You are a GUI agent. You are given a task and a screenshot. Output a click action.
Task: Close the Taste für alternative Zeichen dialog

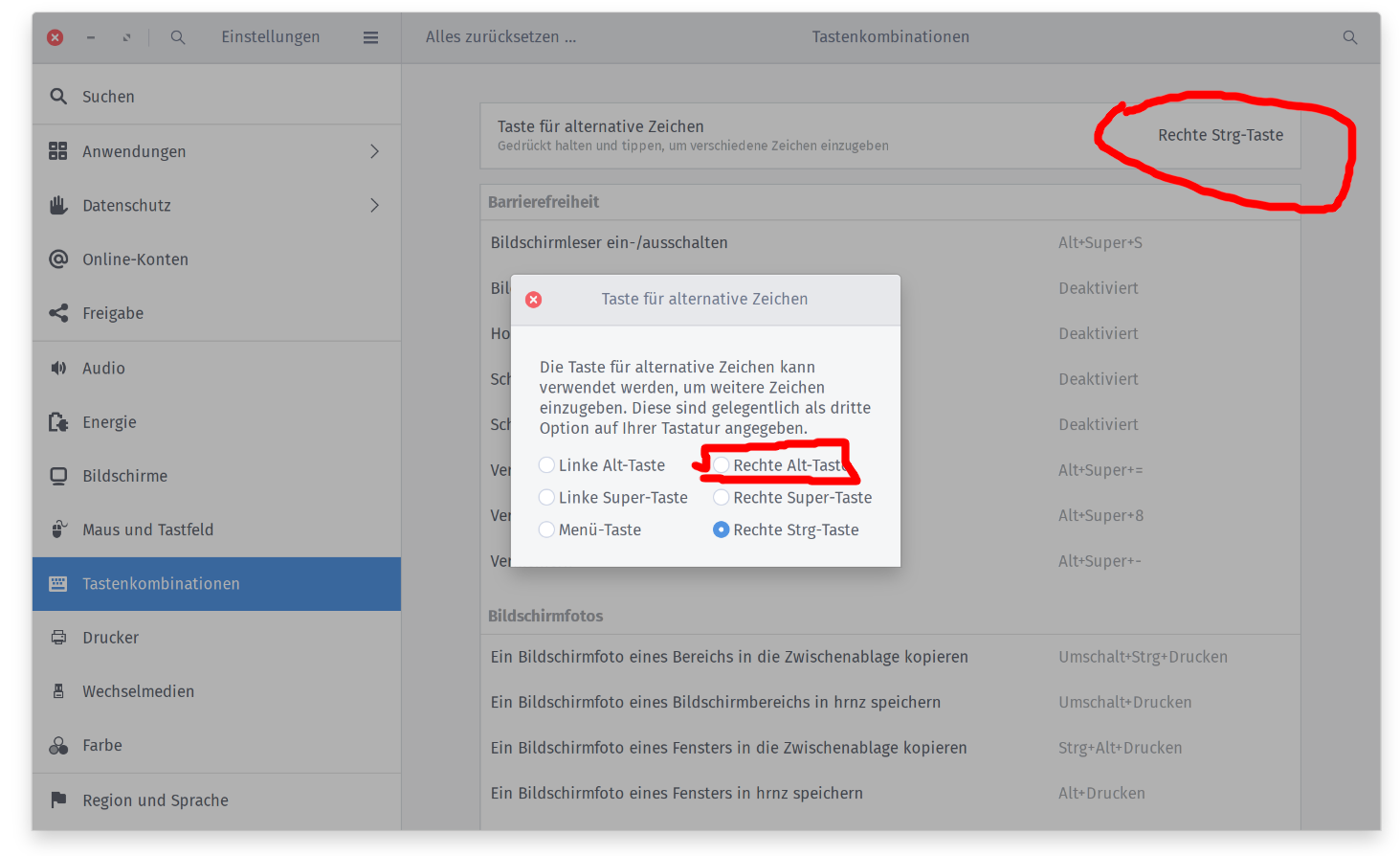pyautogui.click(x=534, y=300)
